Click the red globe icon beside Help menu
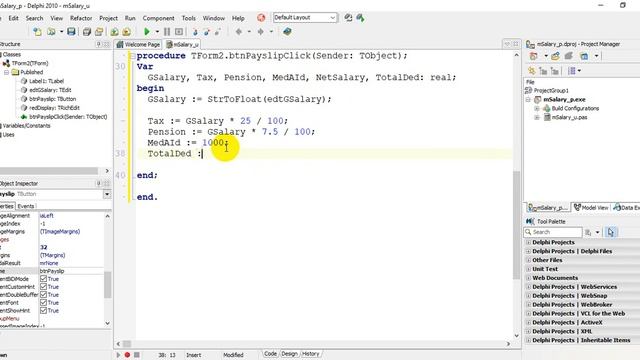 pyautogui.click(x=261, y=18)
